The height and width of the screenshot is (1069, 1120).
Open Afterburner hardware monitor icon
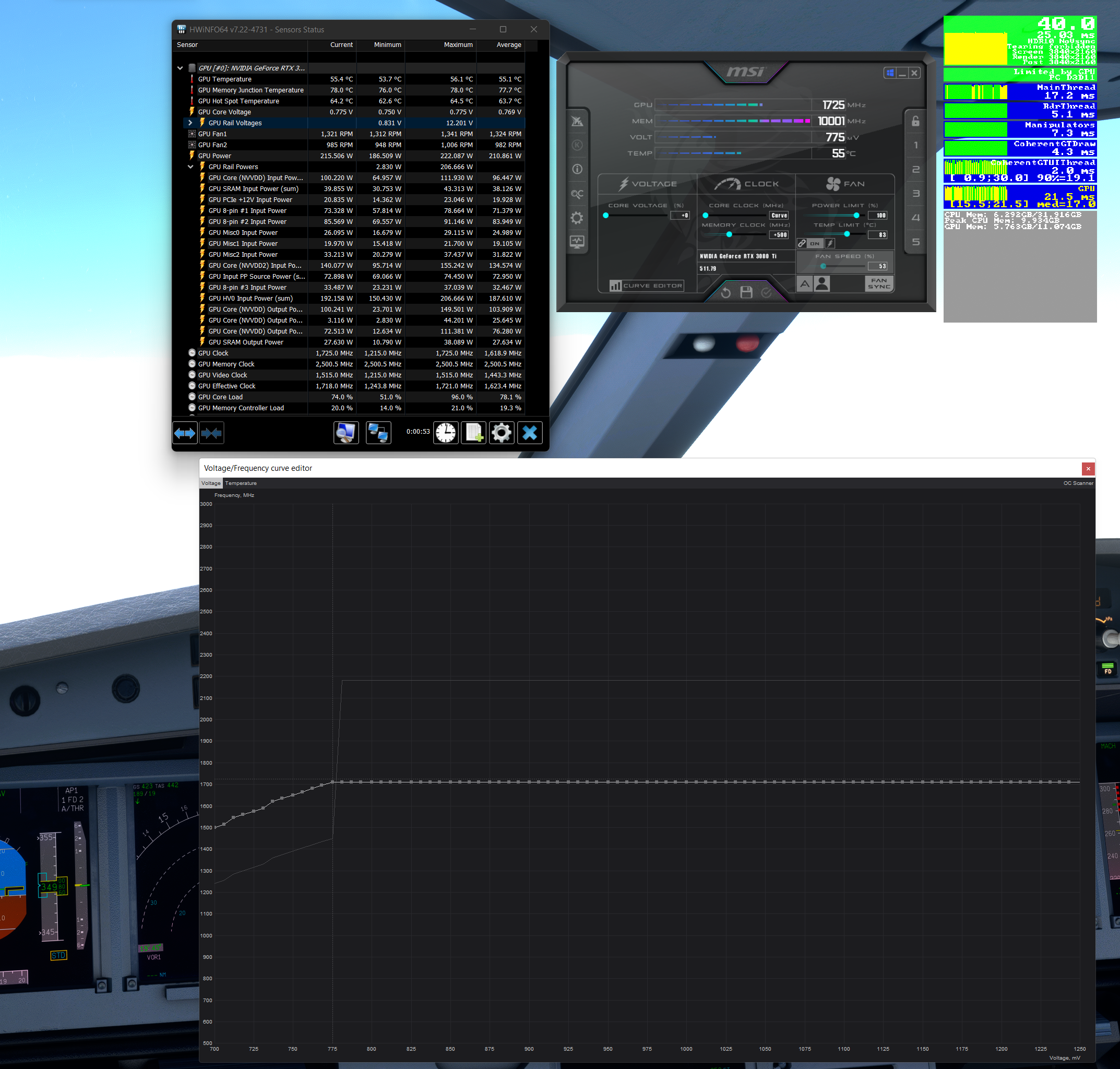tap(577, 242)
